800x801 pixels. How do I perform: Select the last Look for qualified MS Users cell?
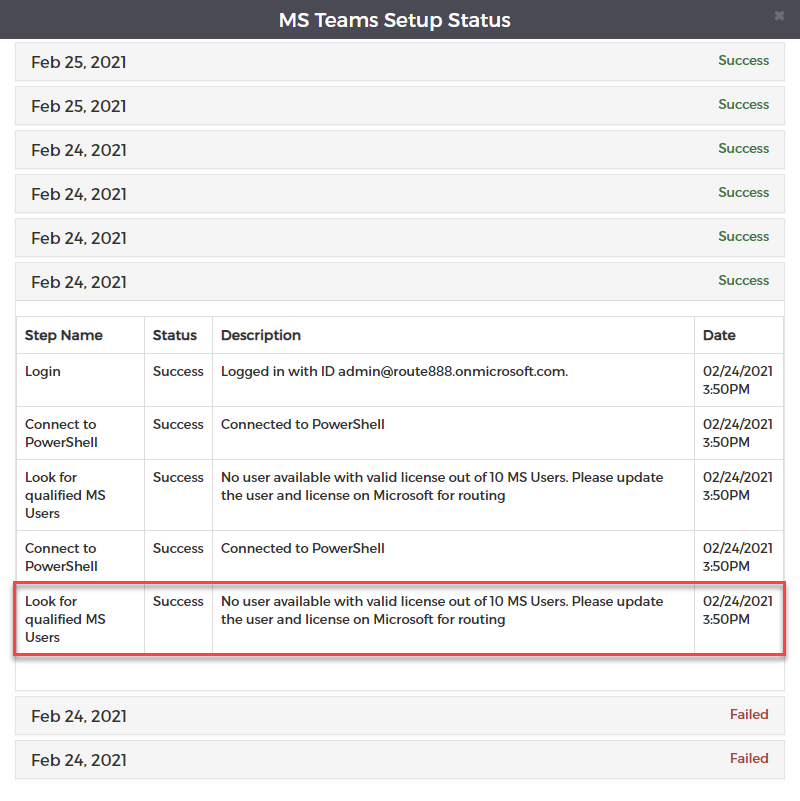click(x=80, y=619)
